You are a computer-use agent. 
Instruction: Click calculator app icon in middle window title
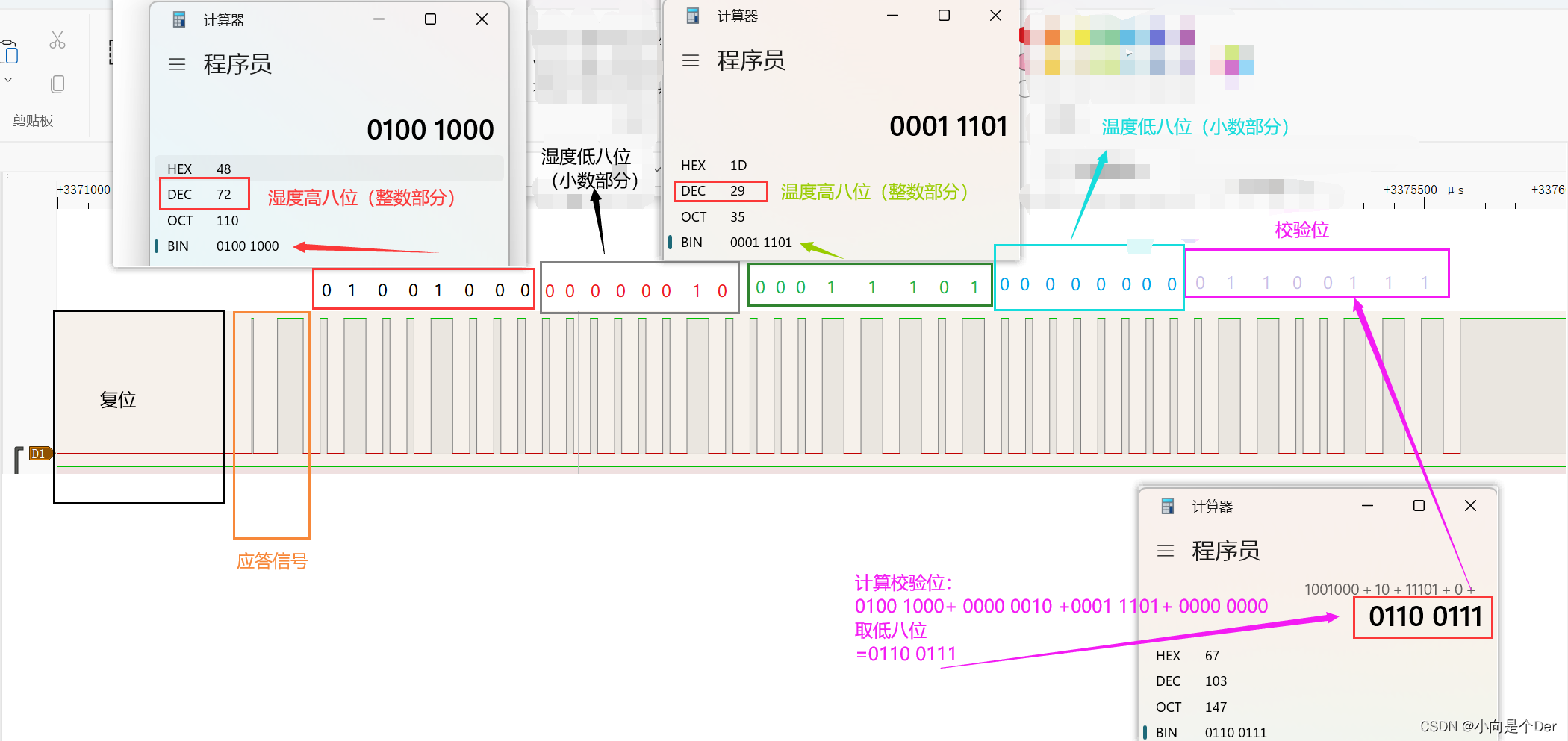click(x=693, y=16)
